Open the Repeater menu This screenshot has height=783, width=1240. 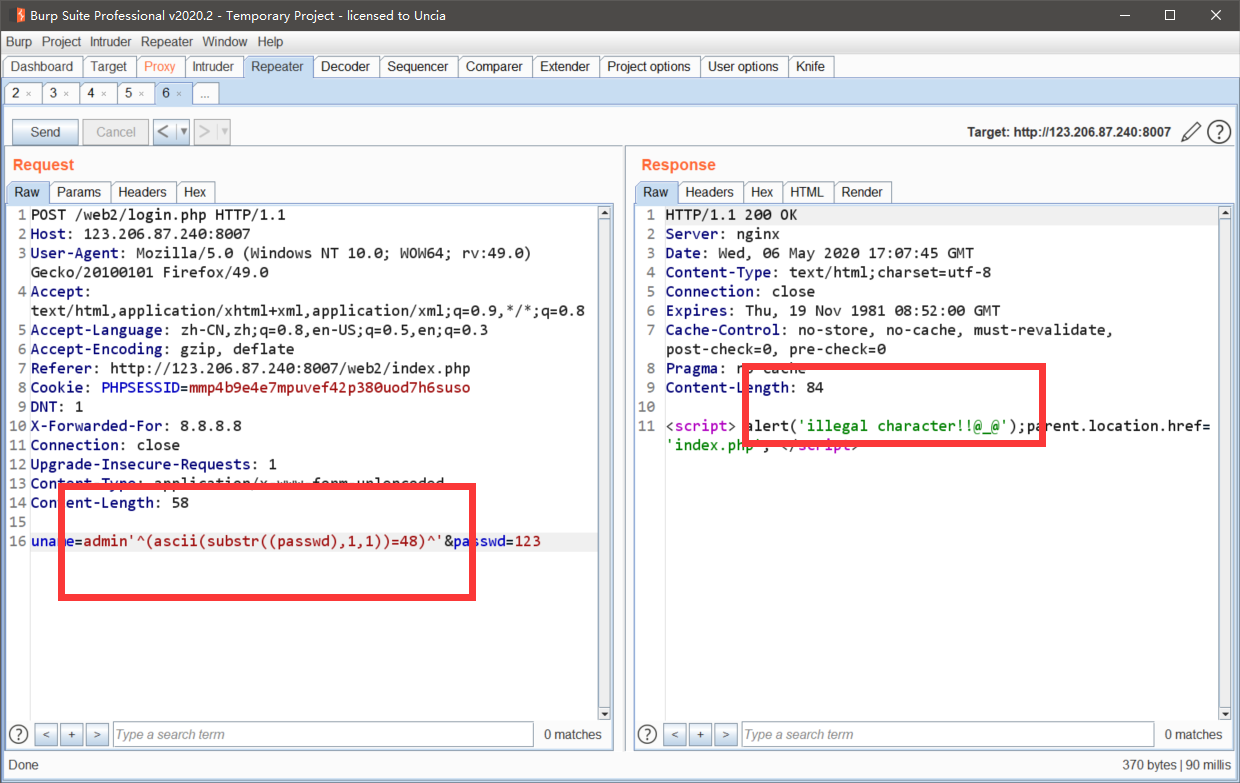(x=167, y=42)
